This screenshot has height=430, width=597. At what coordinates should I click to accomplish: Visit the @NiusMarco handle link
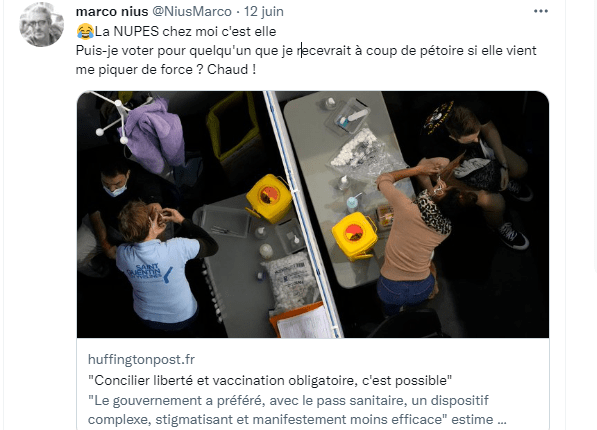(192, 11)
